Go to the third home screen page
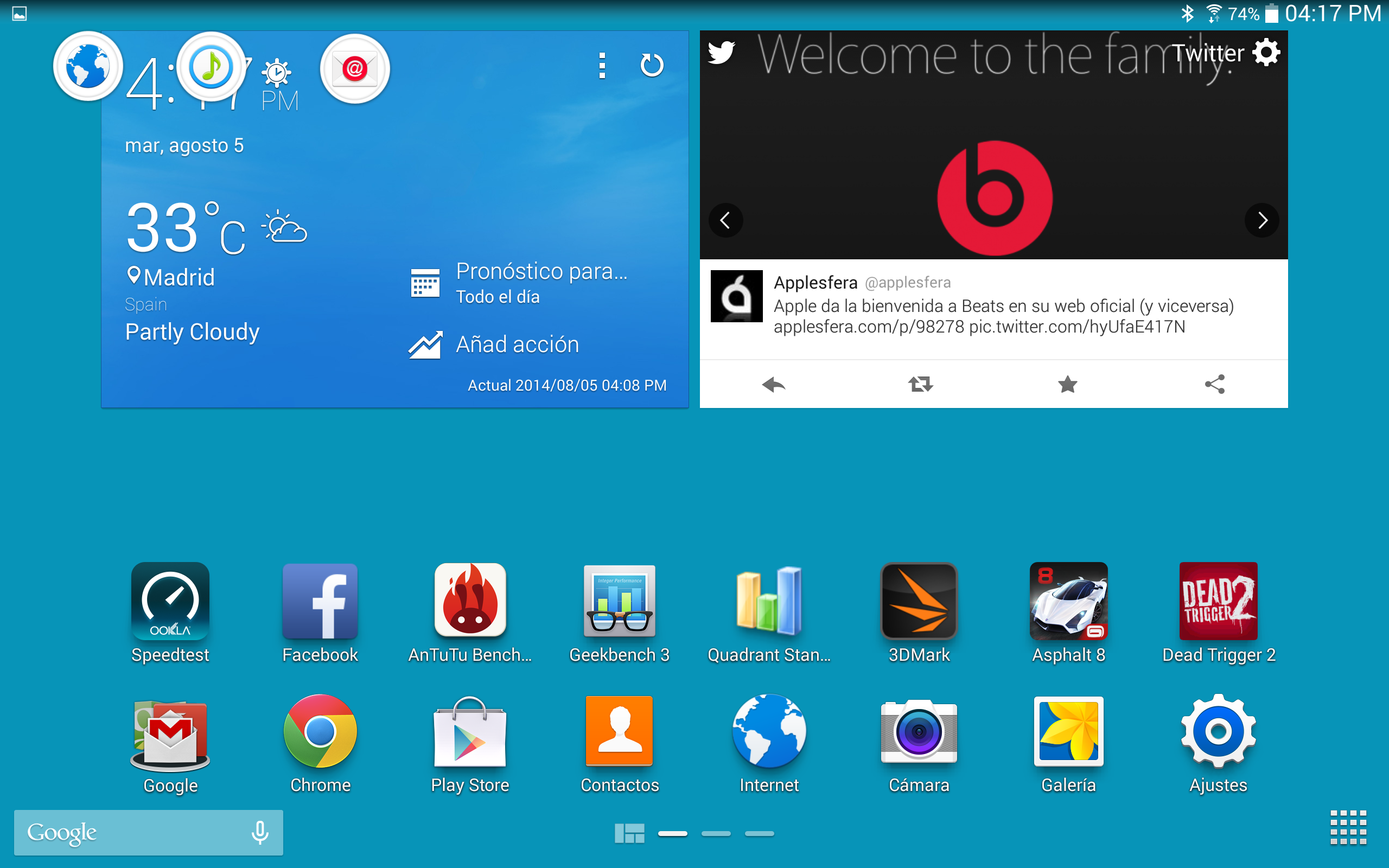 [x=760, y=834]
